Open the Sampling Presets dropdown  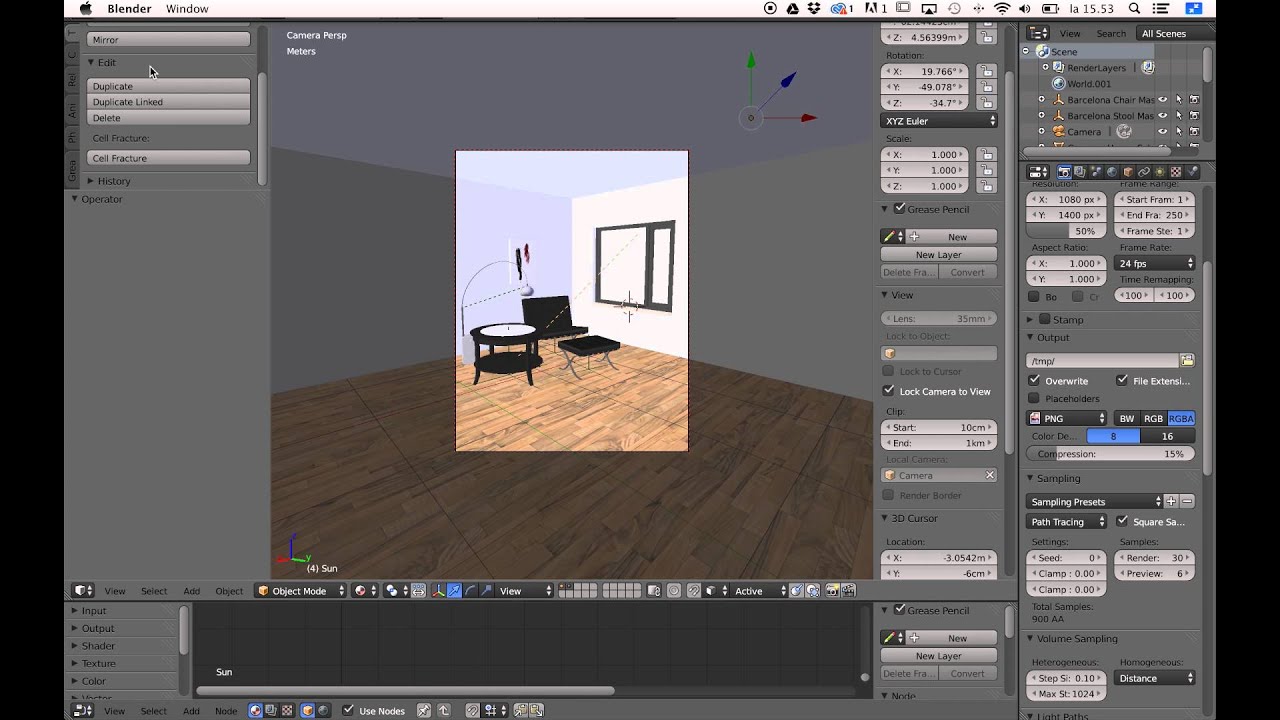tap(1095, 501)
